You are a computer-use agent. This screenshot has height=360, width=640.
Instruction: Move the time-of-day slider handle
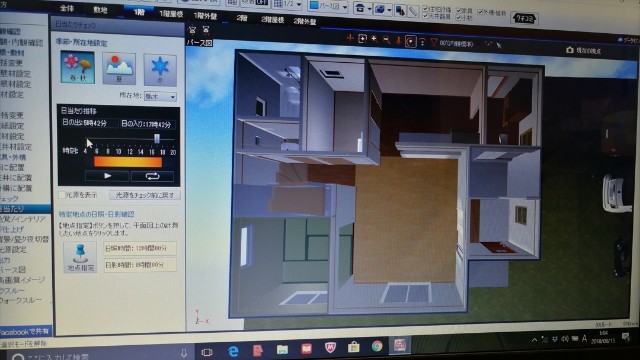(x=157, y=139)
